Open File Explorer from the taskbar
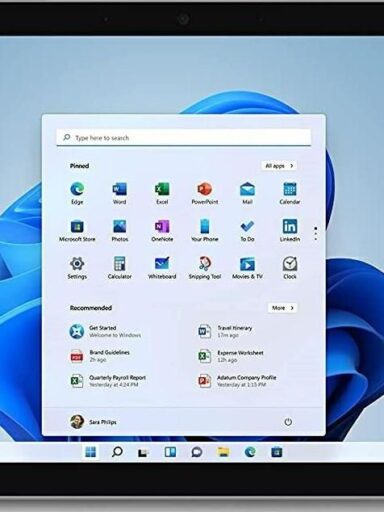 (223, 452)
